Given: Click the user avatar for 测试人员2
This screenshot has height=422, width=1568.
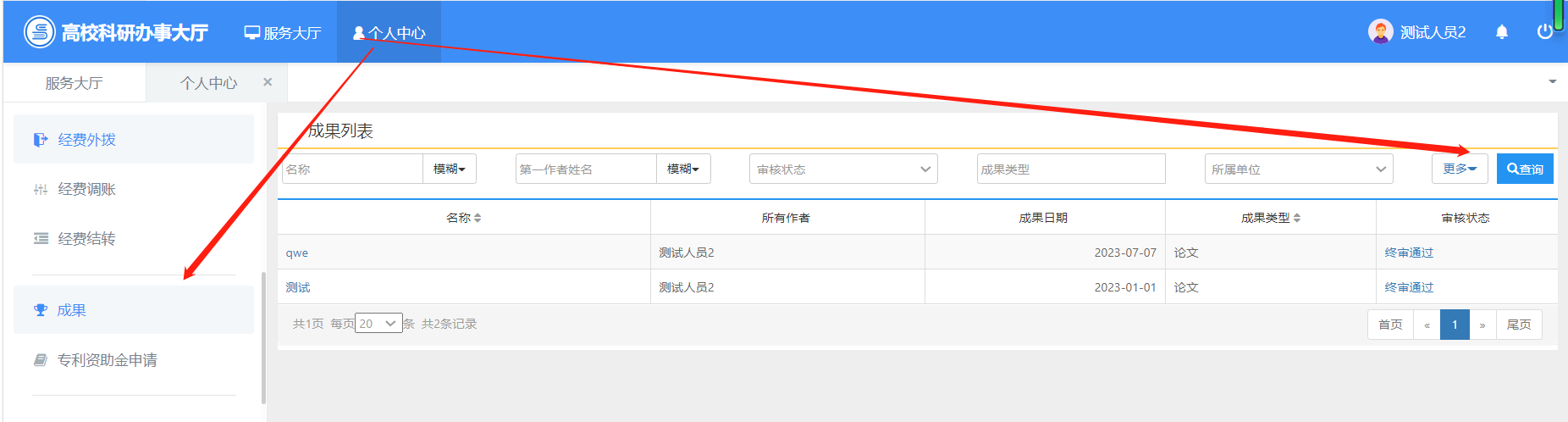Looking at the screenshot, I should click(1380, 32).
